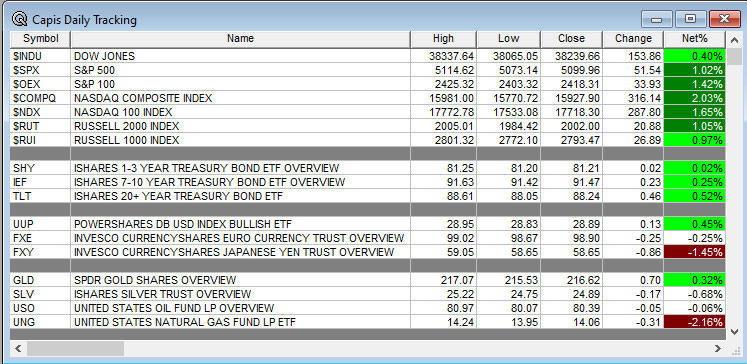Select the $RUT symbol cell

[40, 126]
